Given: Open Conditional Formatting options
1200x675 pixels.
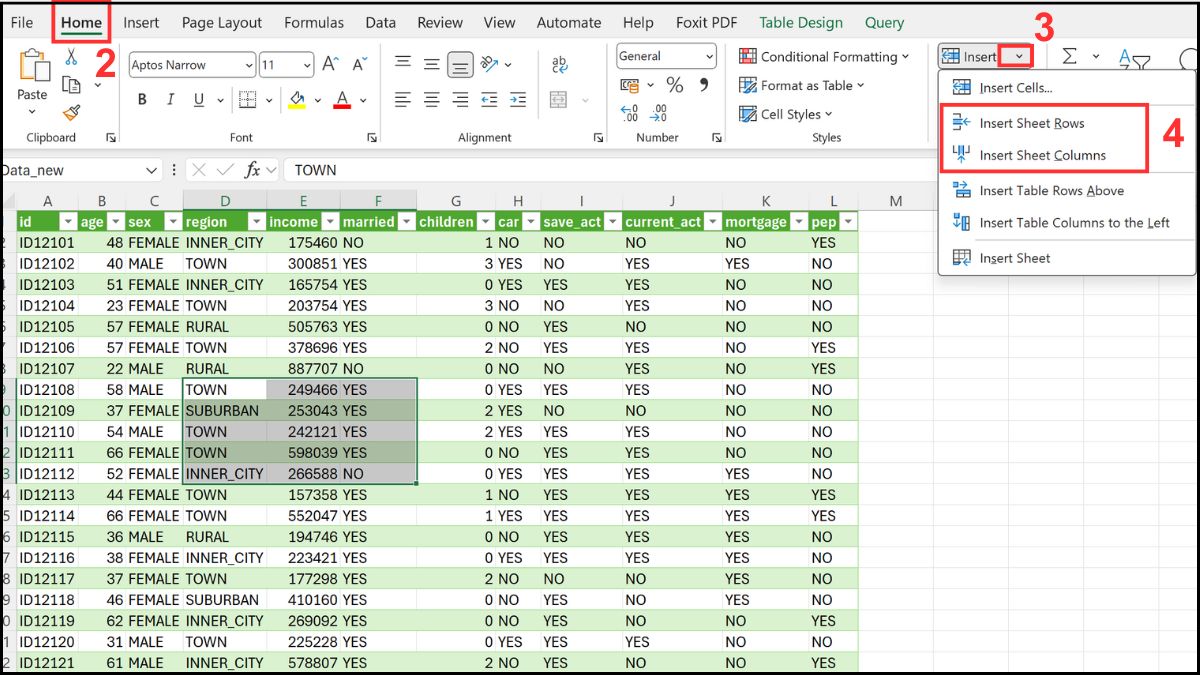Looking at the screenshot, I should click(825, 57).
